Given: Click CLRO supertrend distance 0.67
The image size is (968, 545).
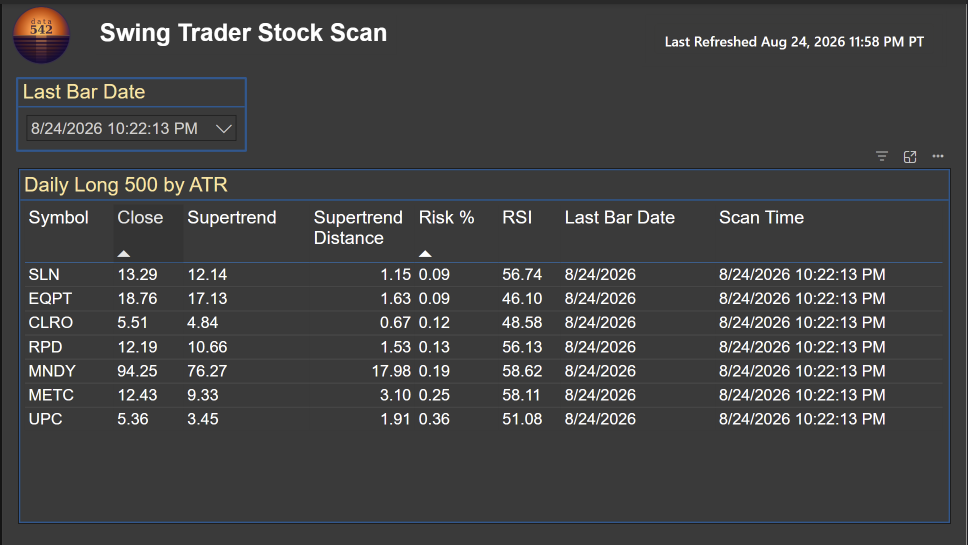Looking at the screenshot, I should (395, 323).
